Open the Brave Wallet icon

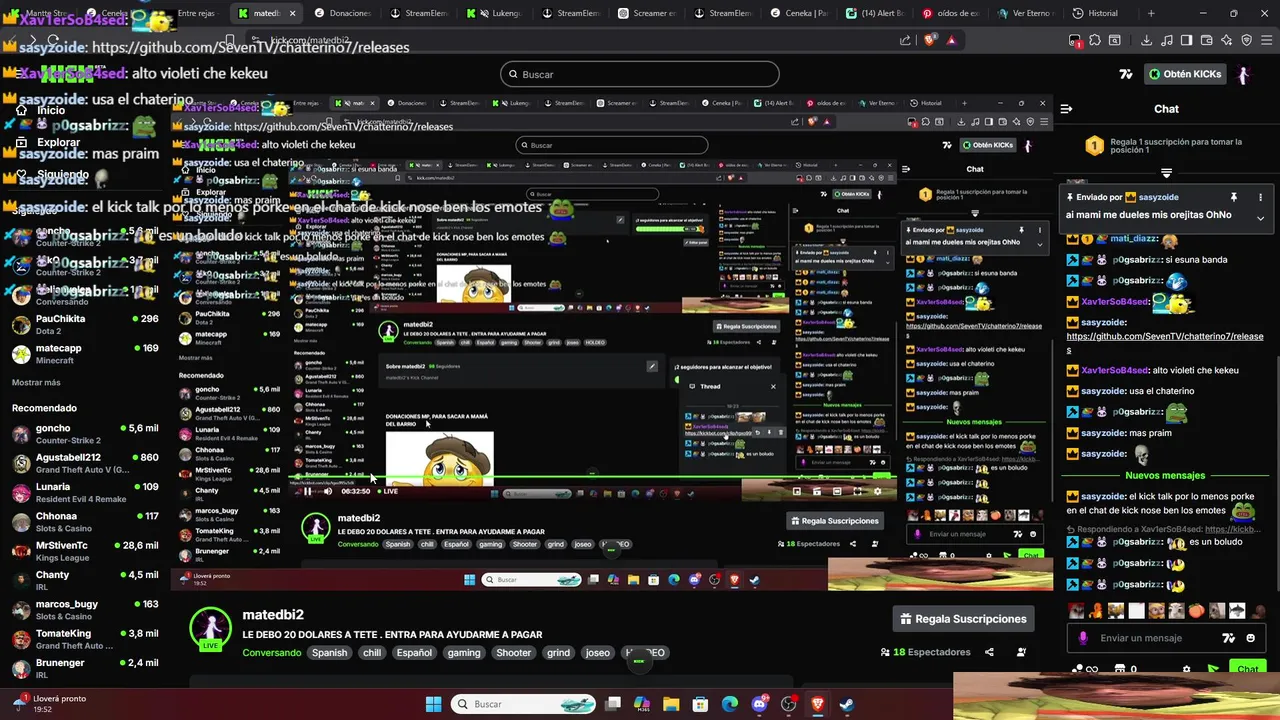[1206, 40]
